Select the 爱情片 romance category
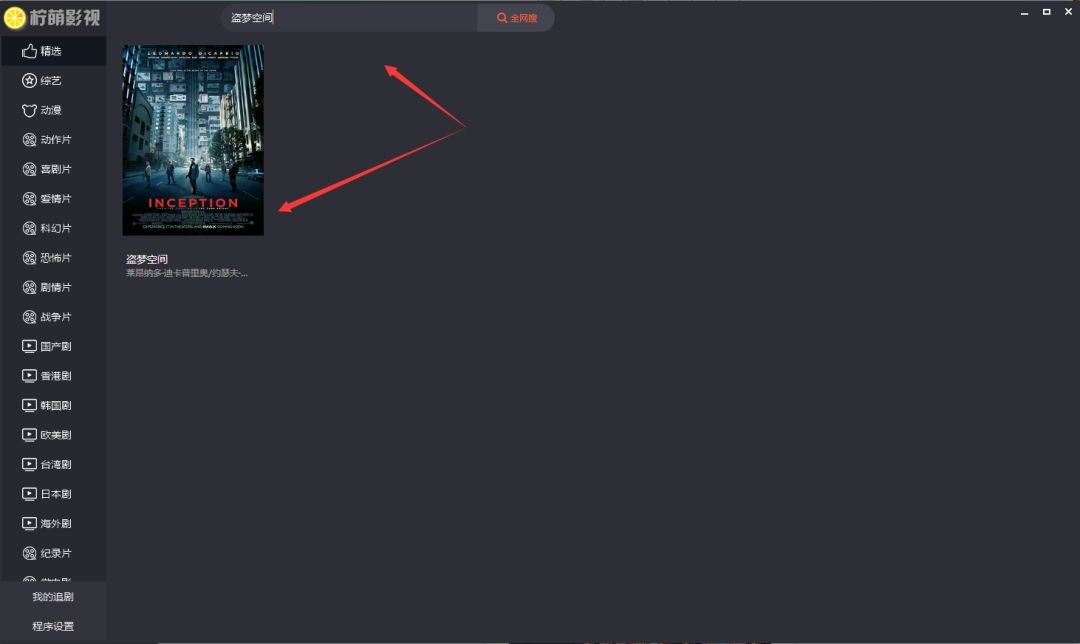Viewport: 1080px width, 644px height. 55,199
